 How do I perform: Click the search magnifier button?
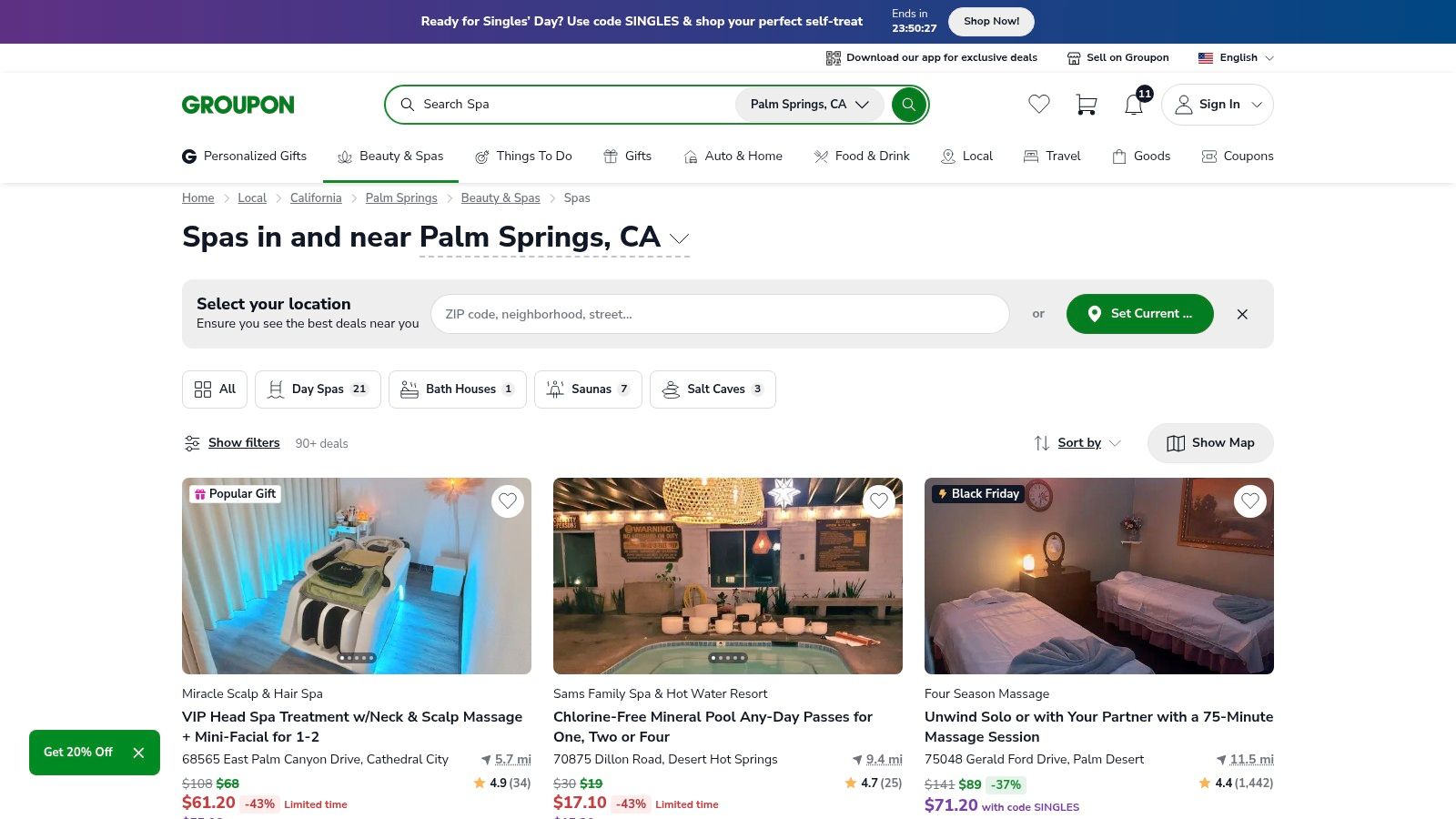click(908, 104)
